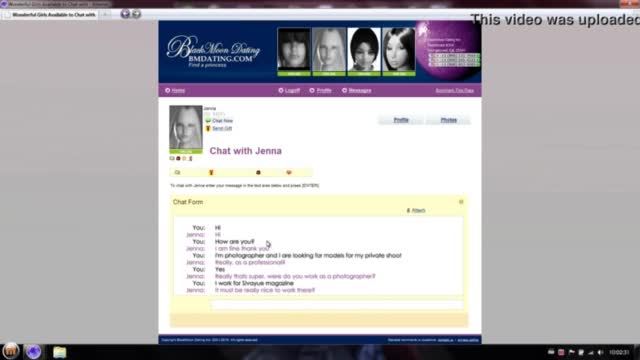Image resolution: width=640 pixels, height=360 pixels.
Task: Click the Attach link in the chat form
Action: point(416,211)
